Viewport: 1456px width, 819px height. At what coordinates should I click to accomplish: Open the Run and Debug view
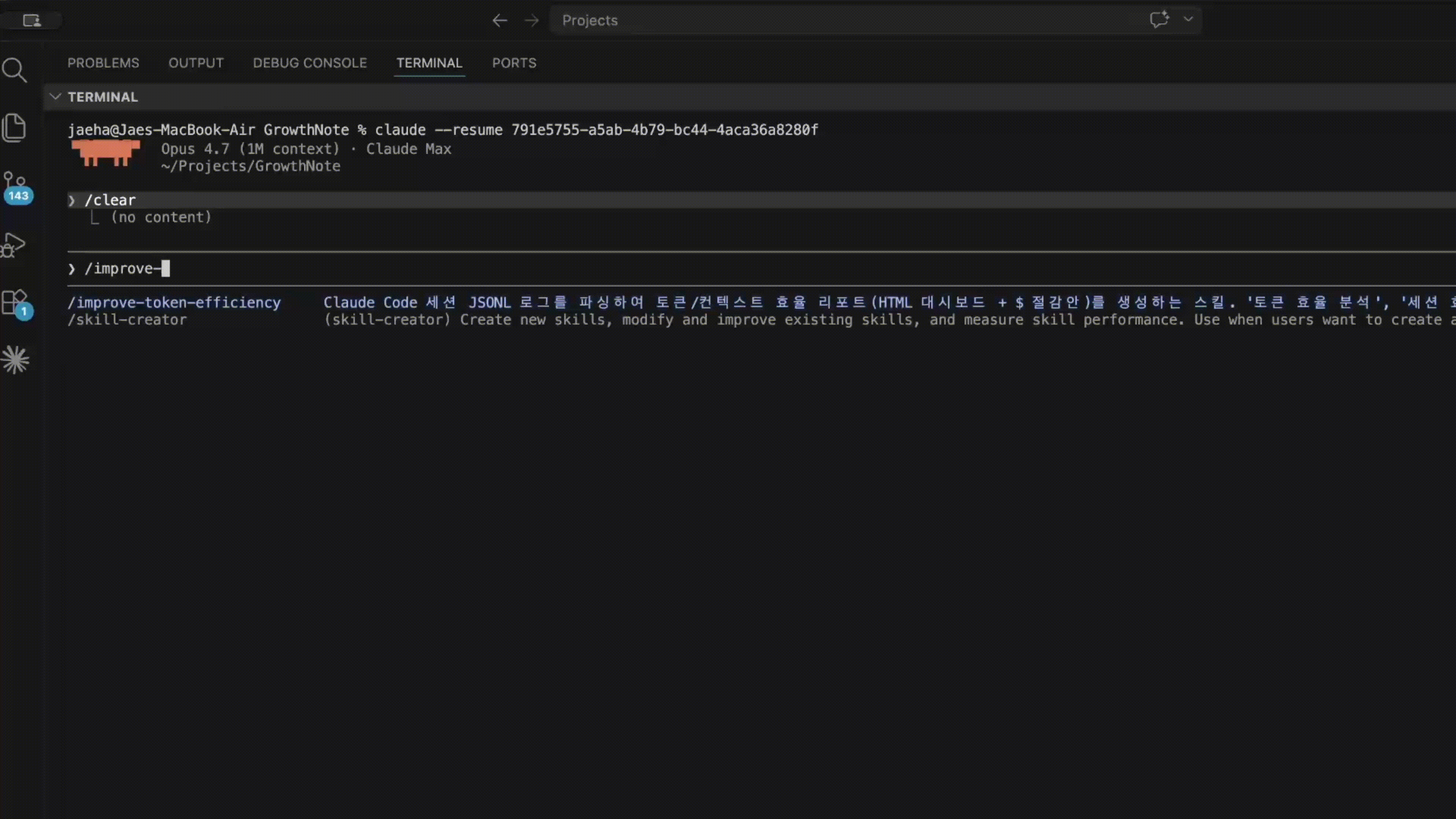tap(14, 245)
